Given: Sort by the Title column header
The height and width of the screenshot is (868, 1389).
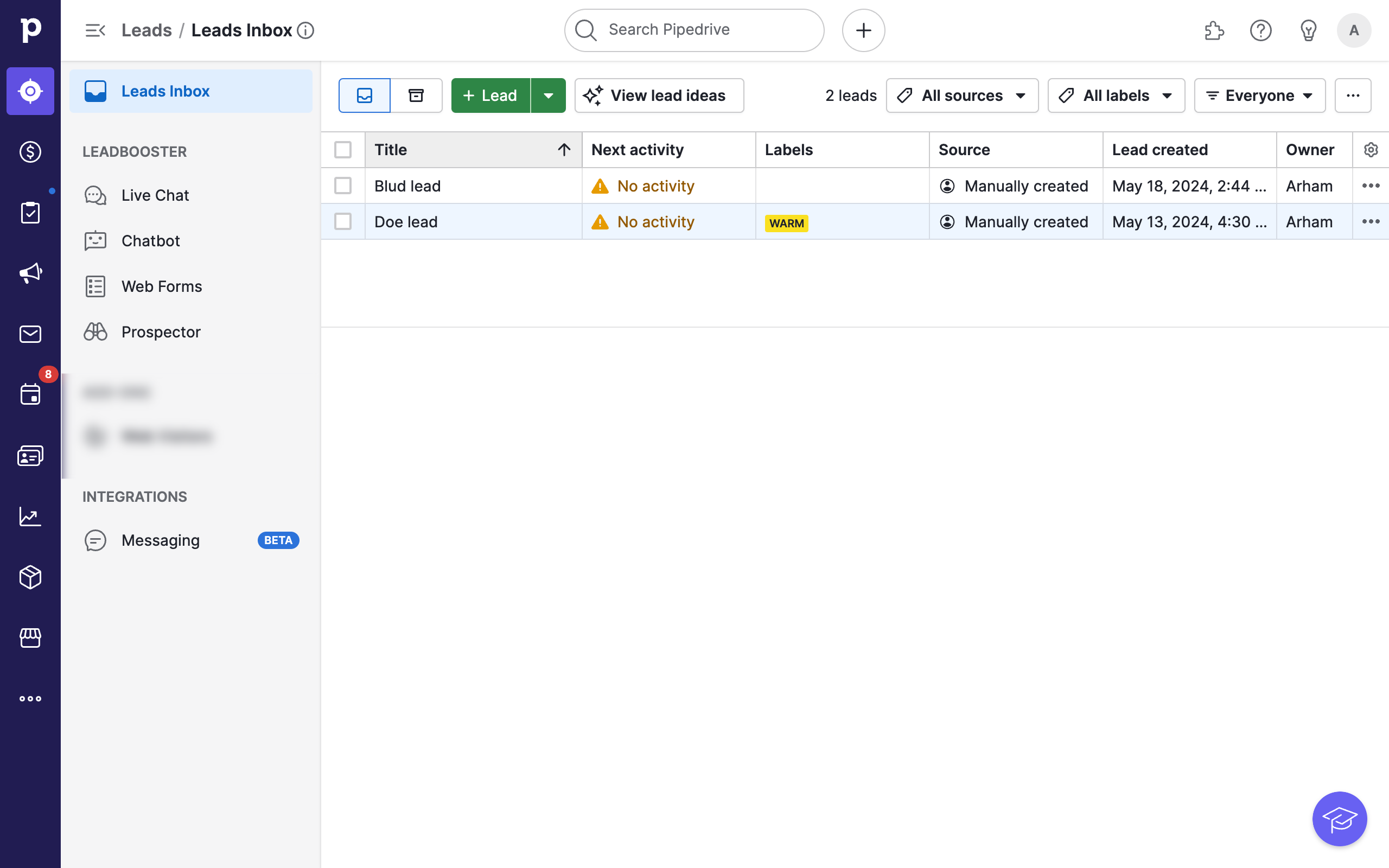Looking at the screenshot, I should (x=473, y=150).
